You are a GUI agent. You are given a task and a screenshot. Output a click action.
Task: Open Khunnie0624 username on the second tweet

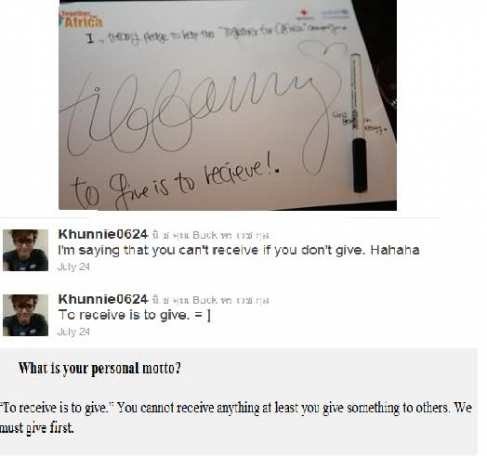coord(103,299)
